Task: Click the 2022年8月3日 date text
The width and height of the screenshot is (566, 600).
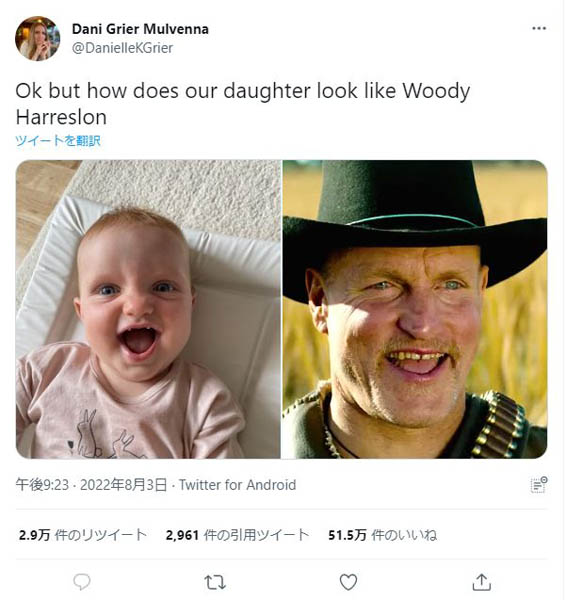Action: click(124, 485)
